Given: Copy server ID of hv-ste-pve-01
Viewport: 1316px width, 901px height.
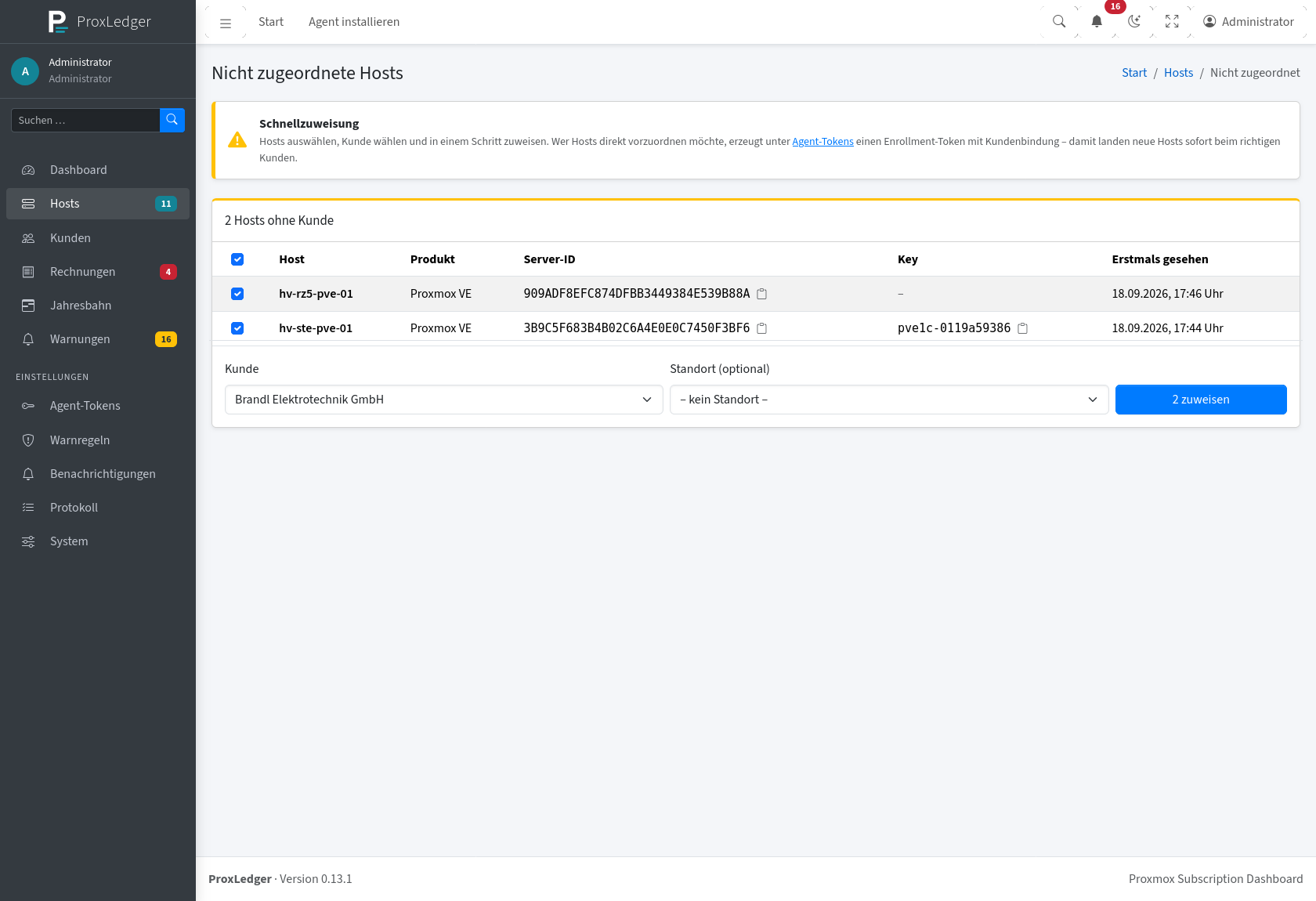Looking at the screenshot, I should tap(761, 328).
